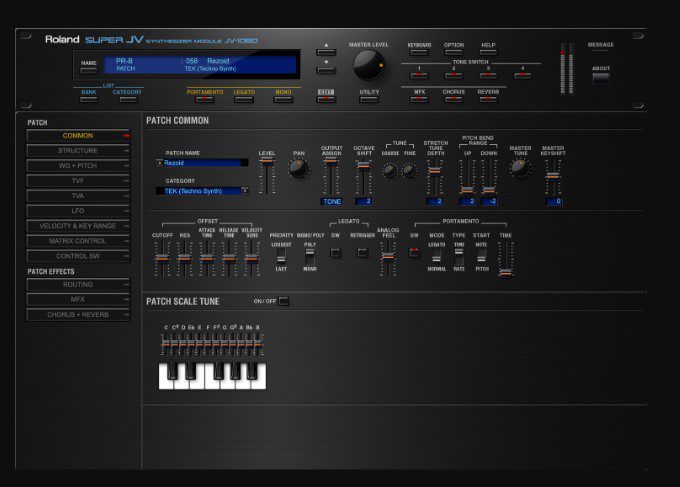Viewport: 680px width, 487px height.
Task: Open the MFX patch effects tab
Action: tap(78, 300)
